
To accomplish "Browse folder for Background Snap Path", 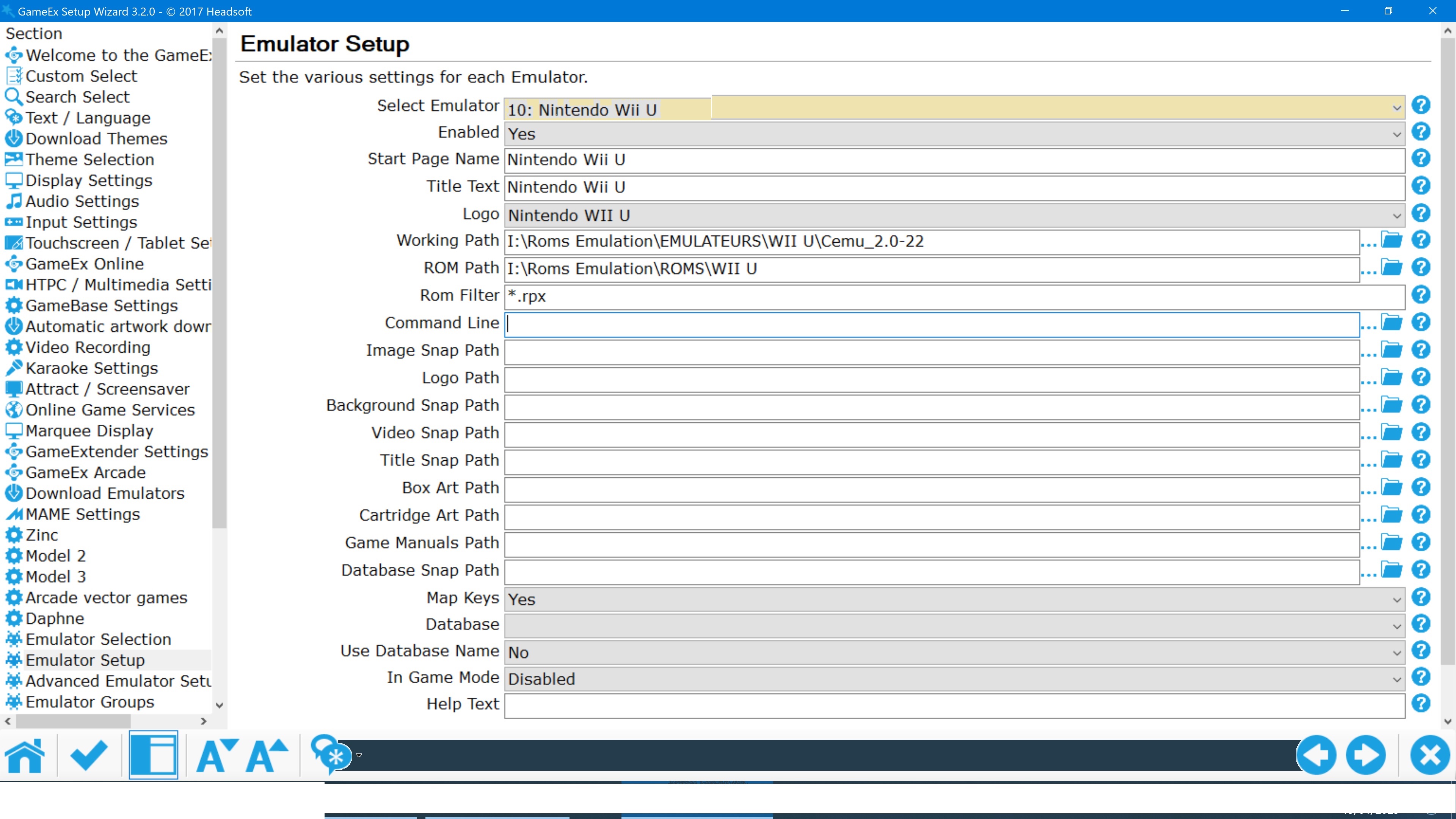I will point(1392,405).
